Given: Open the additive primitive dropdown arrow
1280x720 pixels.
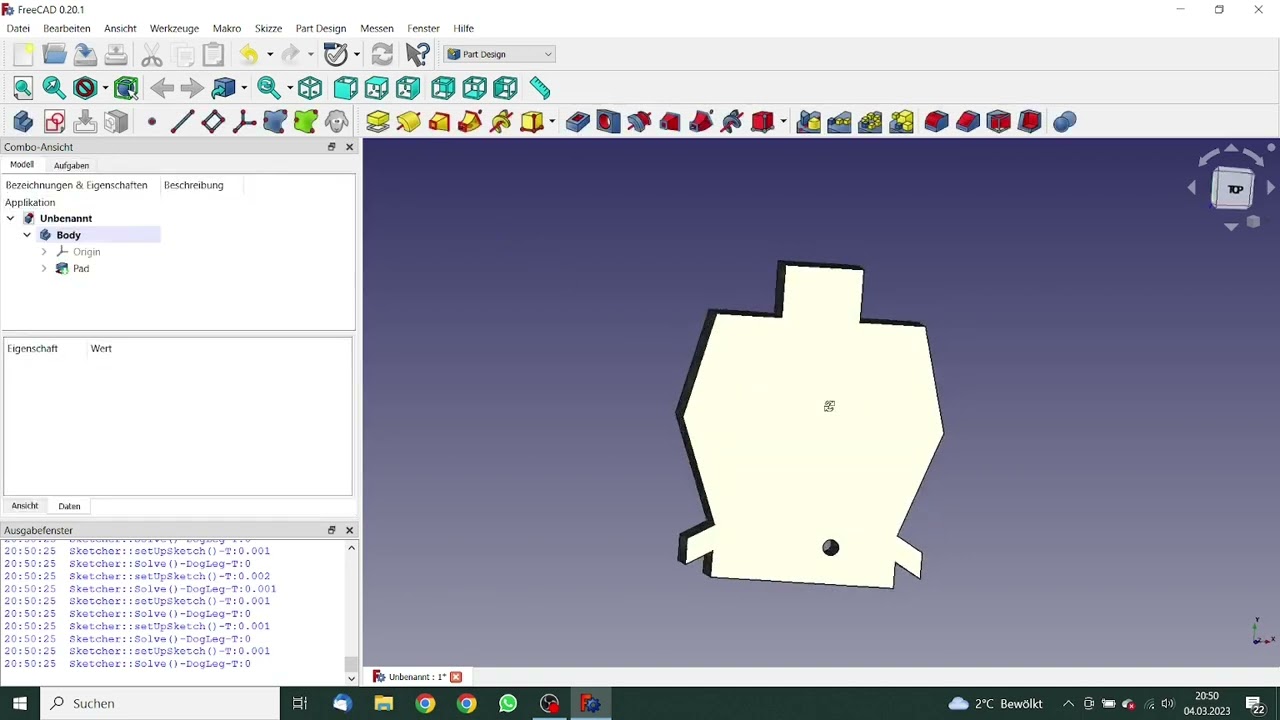Looking at the screenshot, I should (x=552, y=122).
